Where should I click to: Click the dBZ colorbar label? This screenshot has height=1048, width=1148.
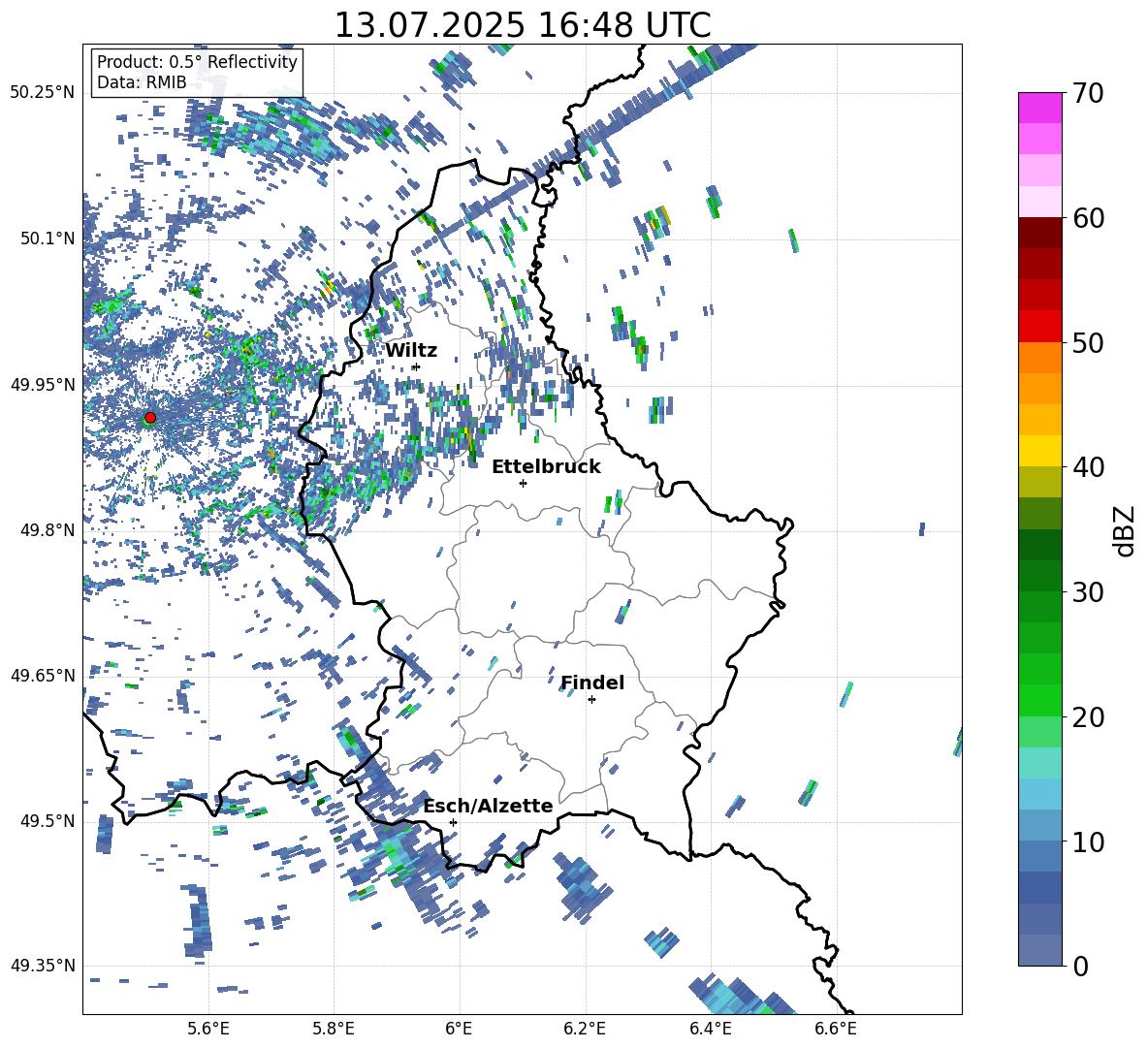click(1124, 530)
